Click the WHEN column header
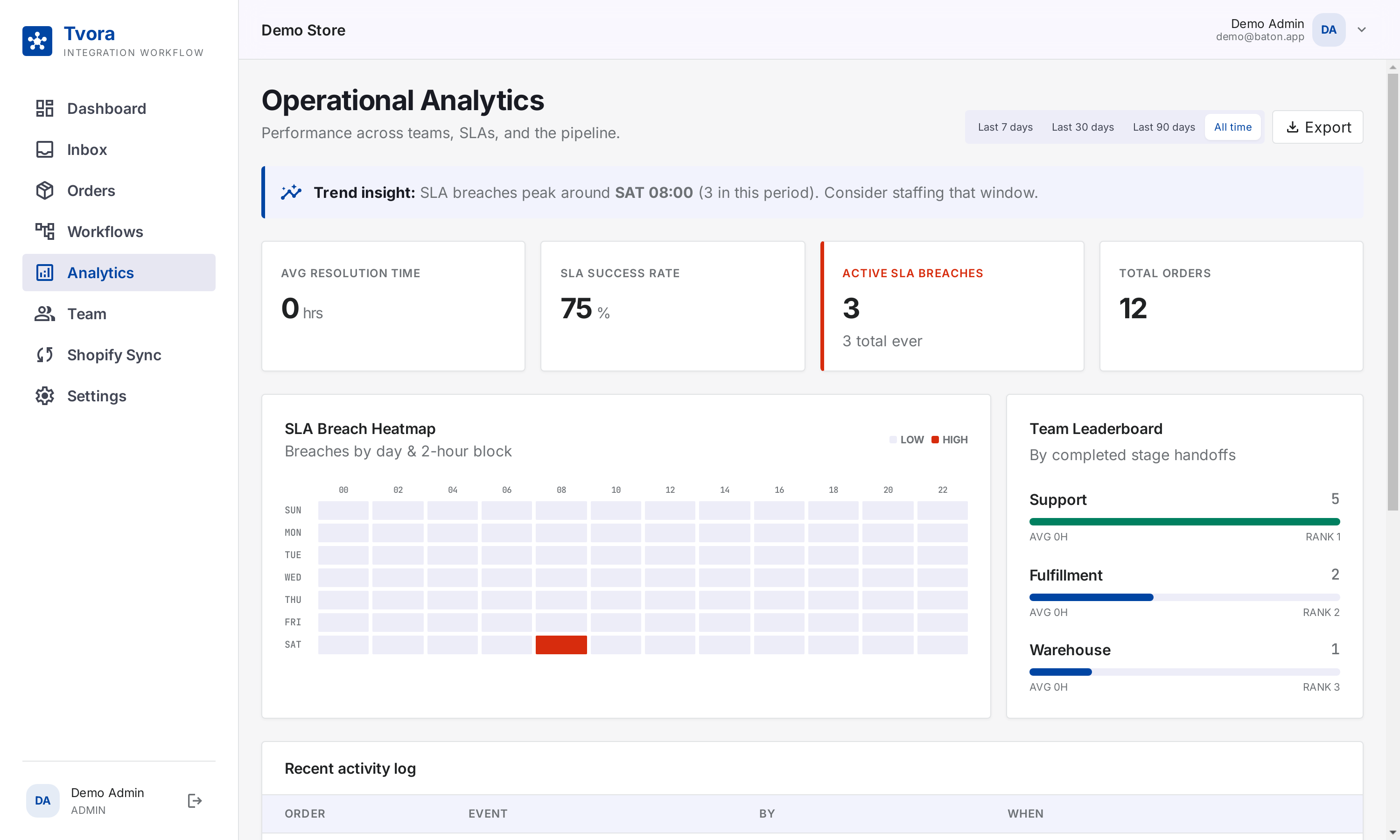The width and height of the screenshot is (1400, 840). tap(1025, 813)
